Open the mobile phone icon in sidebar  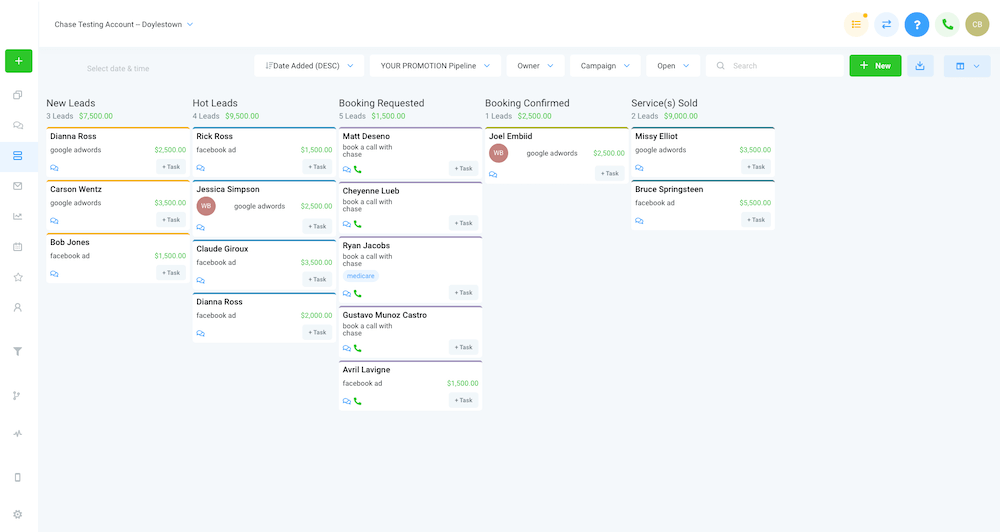click(18, 477)
